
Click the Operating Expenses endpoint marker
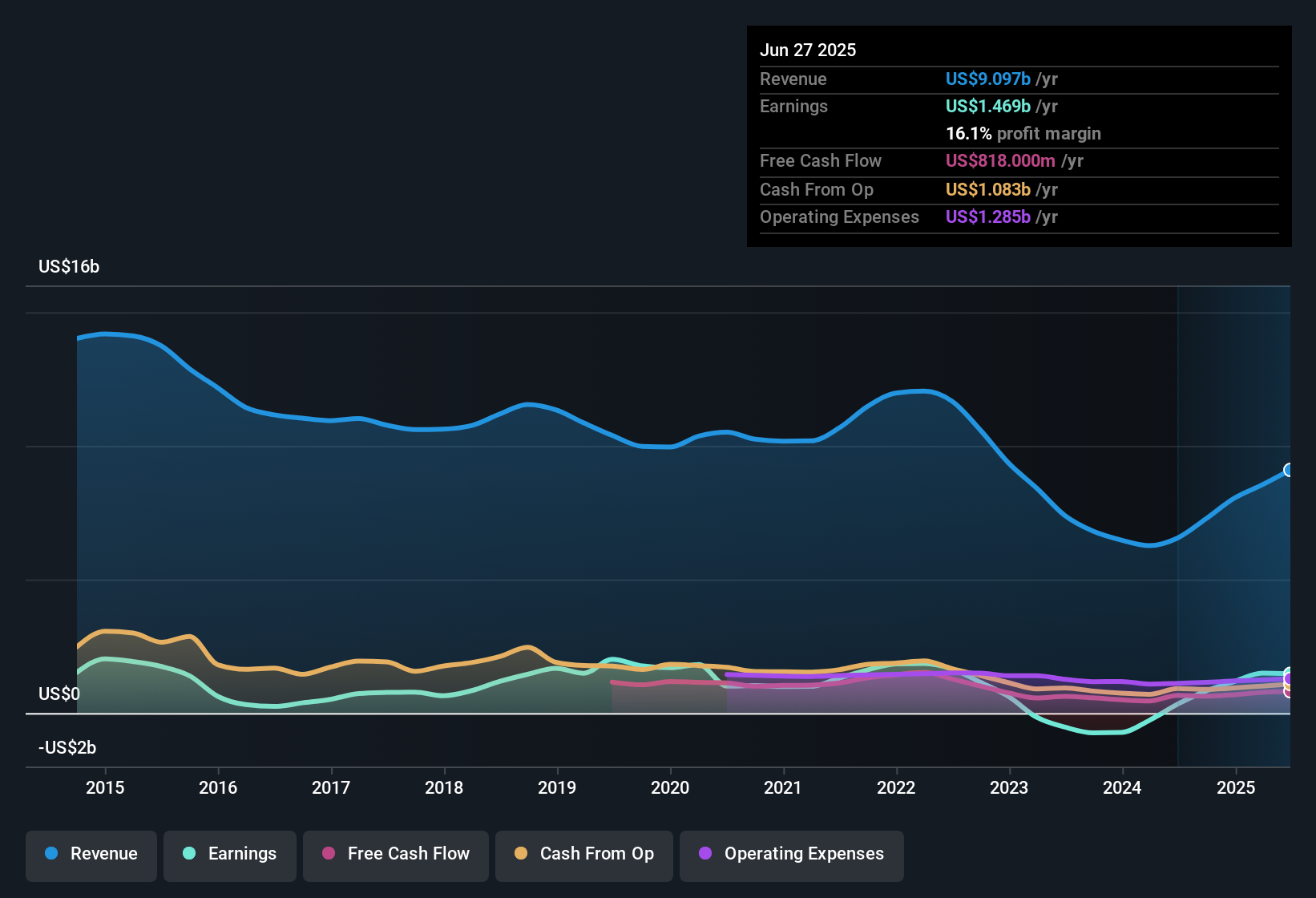[1289, 679]
